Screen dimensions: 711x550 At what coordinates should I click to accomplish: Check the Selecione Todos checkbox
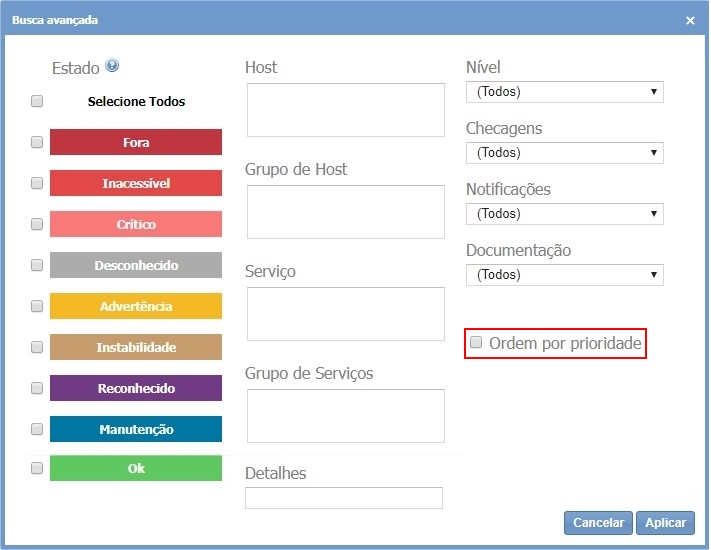coord(37,101)
